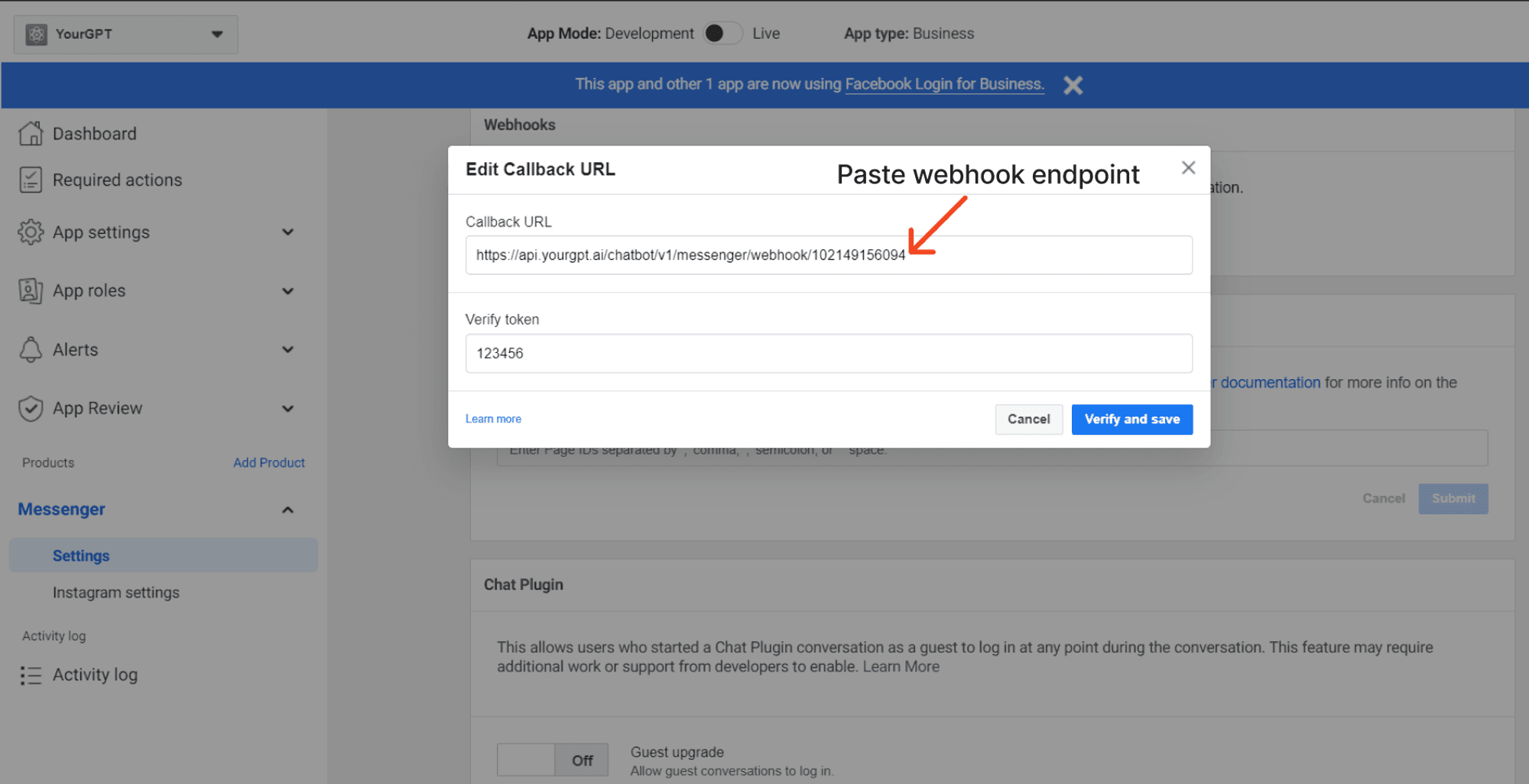
Task: Switch to Messenger Settings tab
Action: coord(81,556)
